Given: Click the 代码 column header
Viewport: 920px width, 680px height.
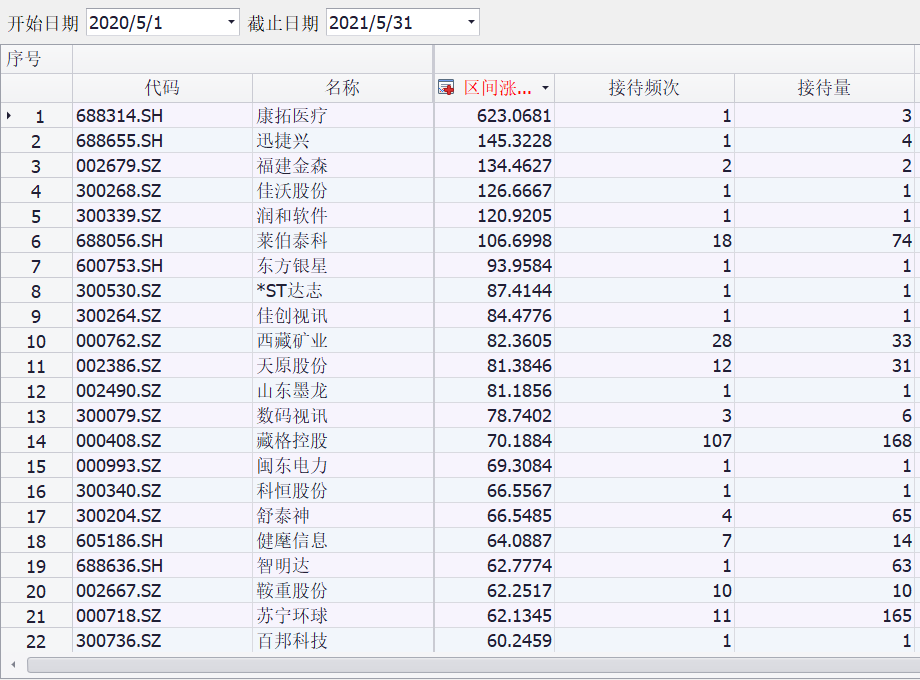Looking at the screenshot, I should pyautogui.click(x=163, y=88).
